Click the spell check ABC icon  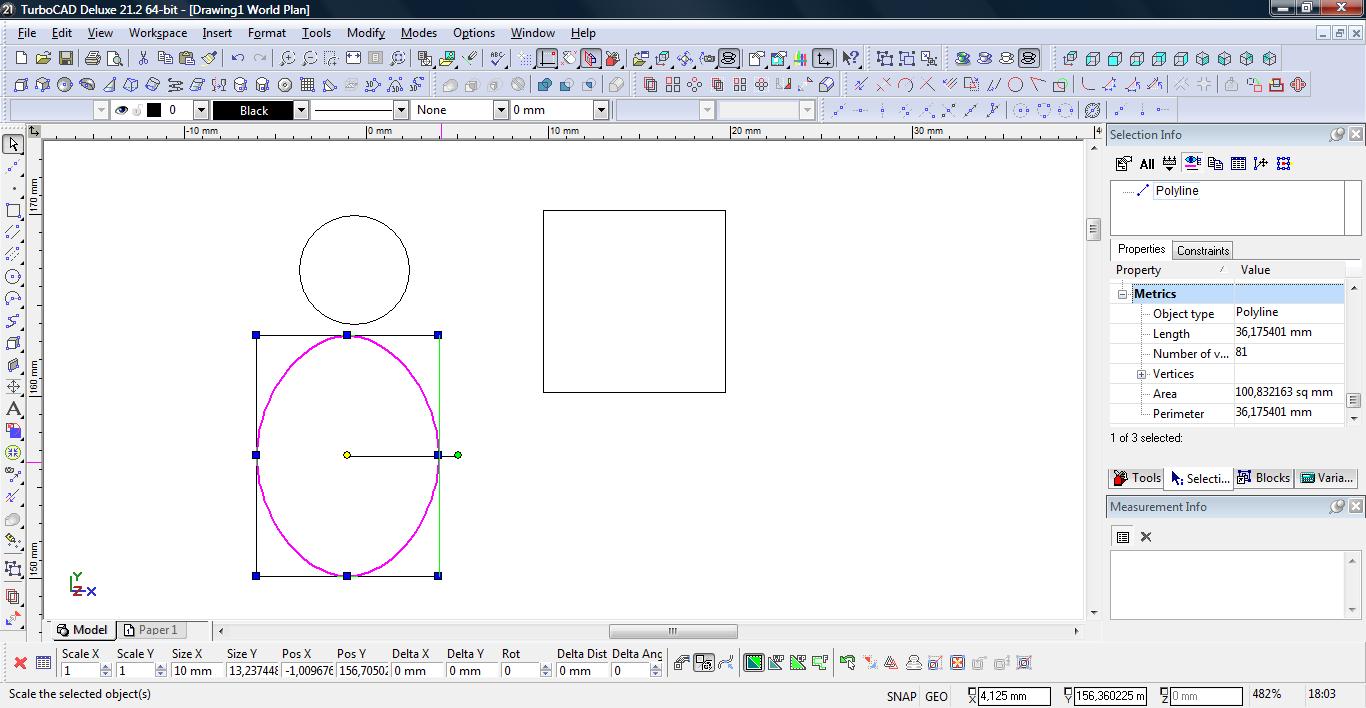click(497, 59)
